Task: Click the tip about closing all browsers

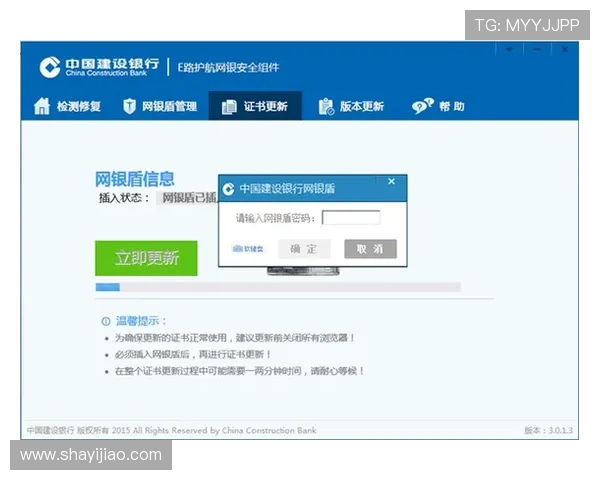Action: (235, 338)
